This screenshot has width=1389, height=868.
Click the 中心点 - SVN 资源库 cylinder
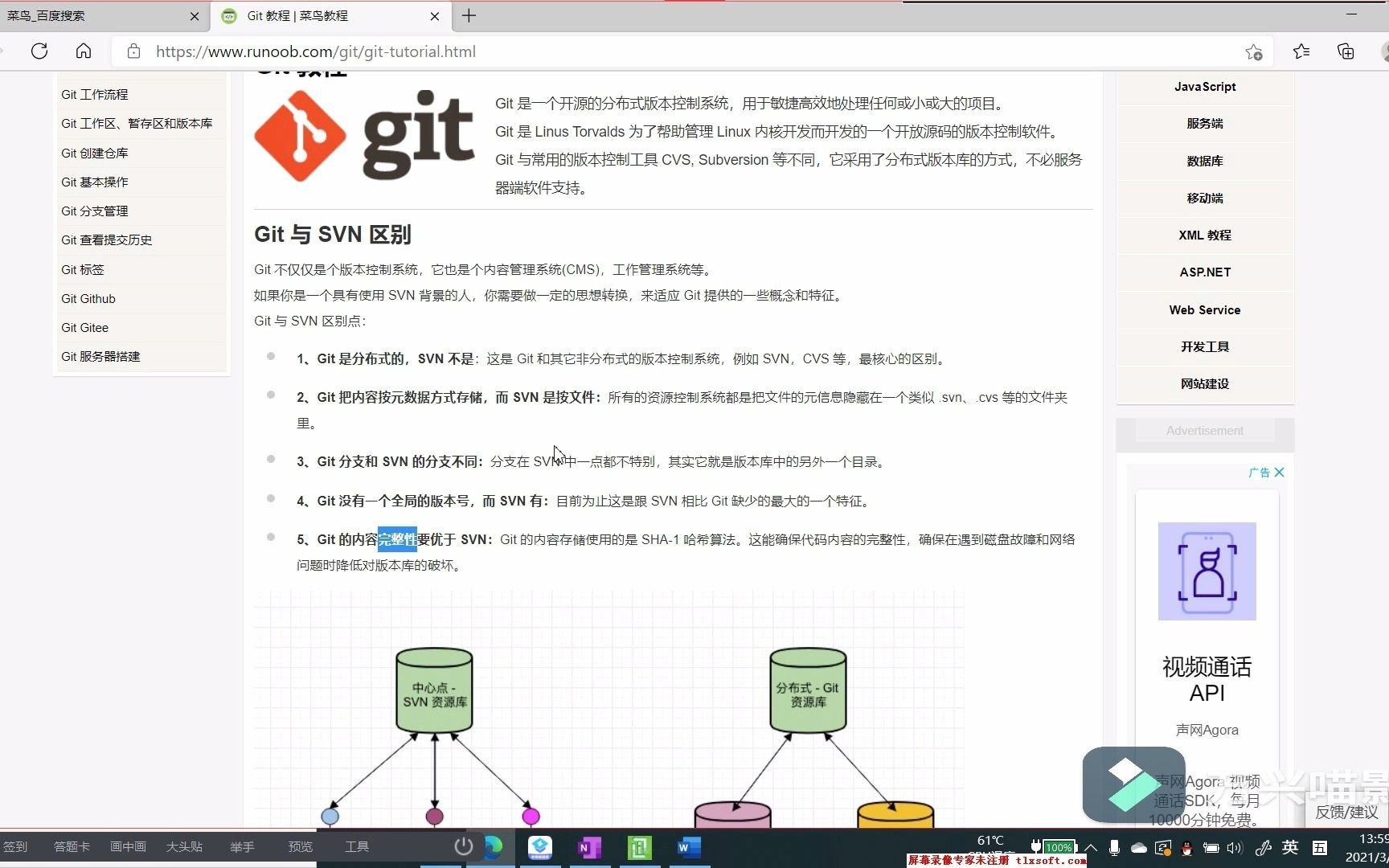[434, 691]
